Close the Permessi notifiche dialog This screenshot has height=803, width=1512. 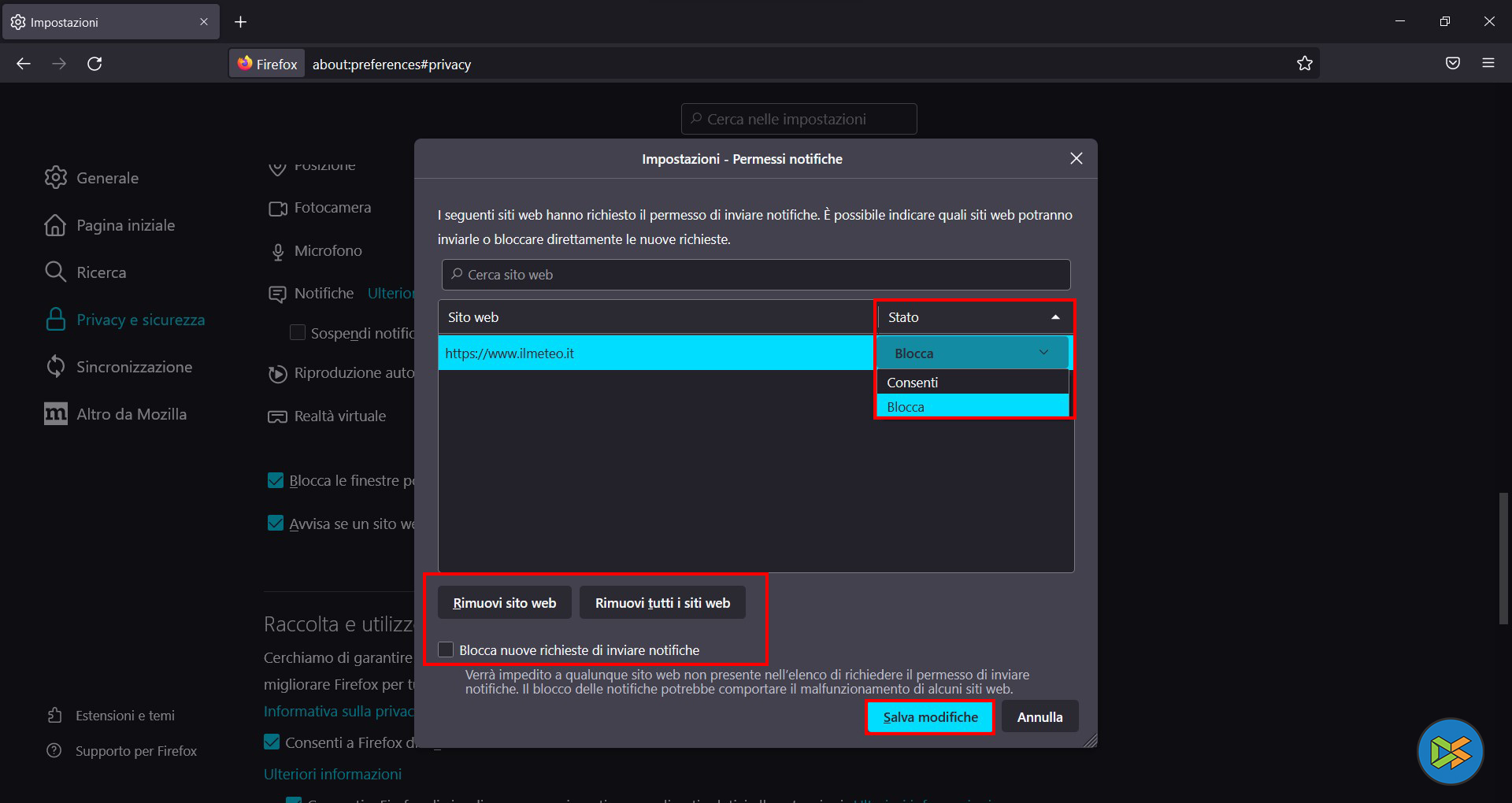click(x=1077, y=159)
